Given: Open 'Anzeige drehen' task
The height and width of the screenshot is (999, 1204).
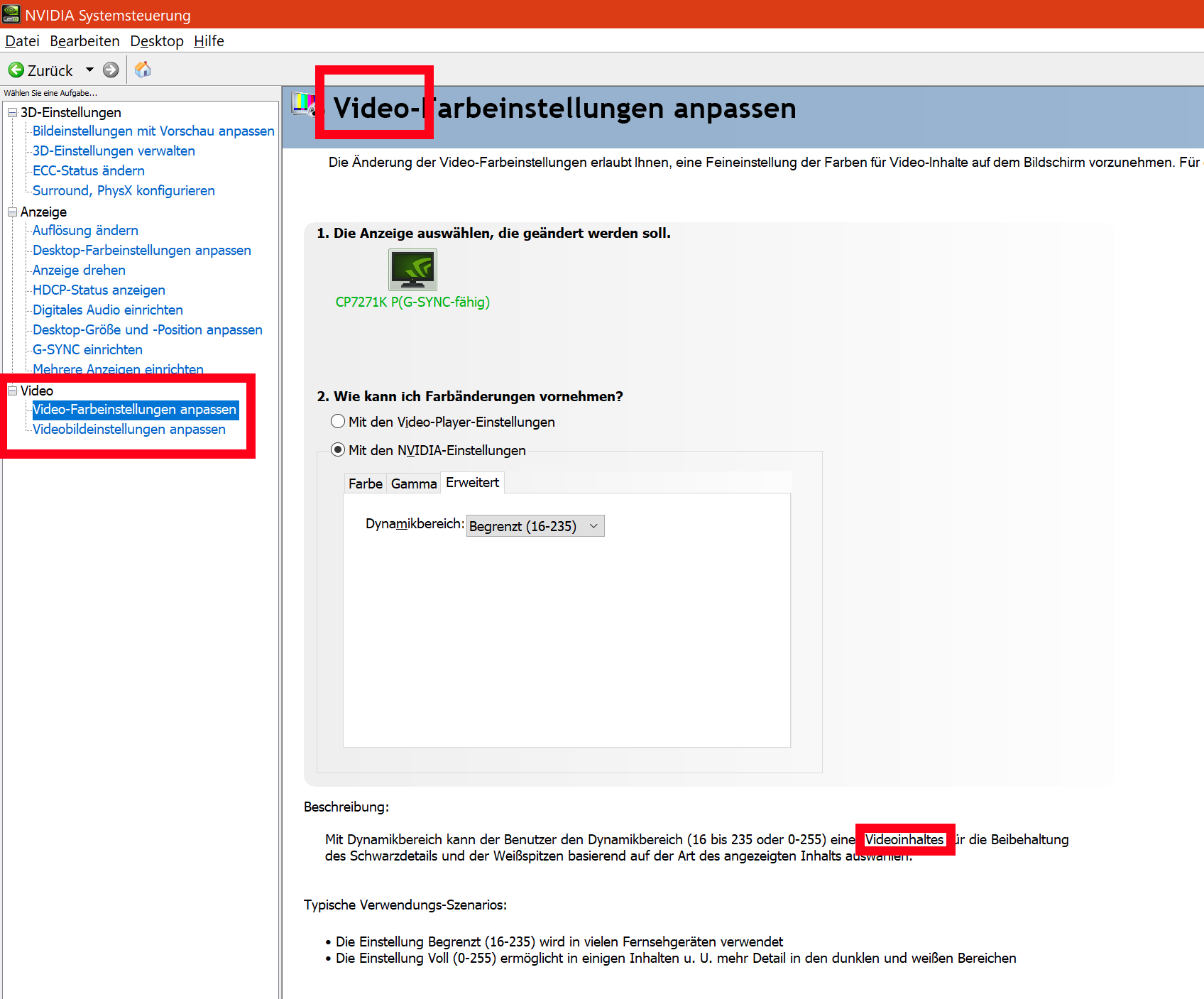Looking at the screenshot, I should pyautogui.click(x=79, y=271).
